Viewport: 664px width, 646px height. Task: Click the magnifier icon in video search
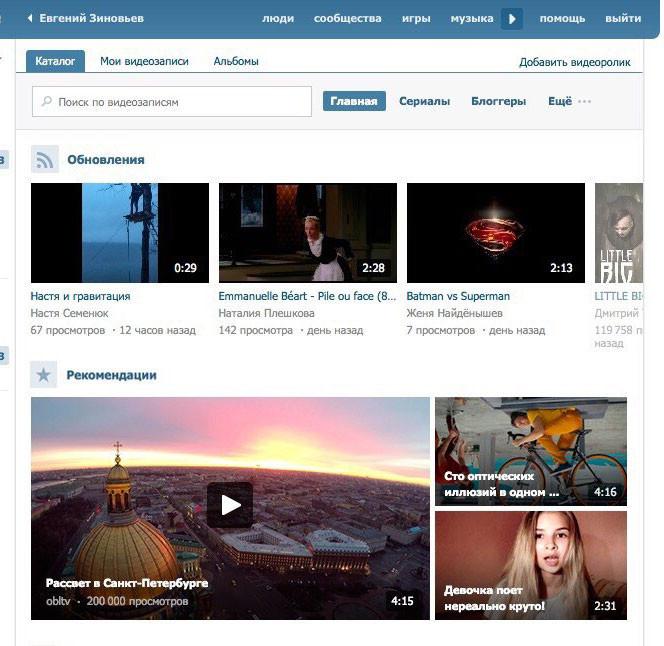pyautogui.click(x=46, y=102)
